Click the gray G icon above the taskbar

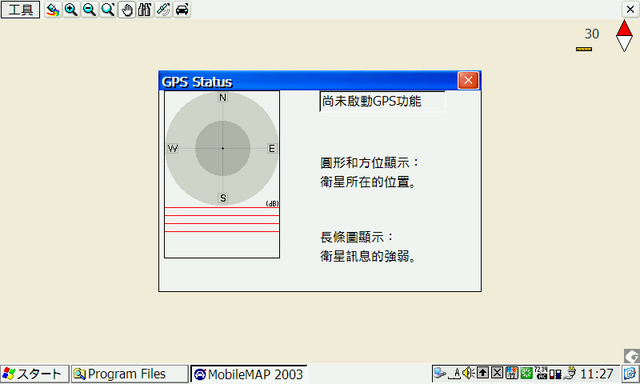click(632, 356)
